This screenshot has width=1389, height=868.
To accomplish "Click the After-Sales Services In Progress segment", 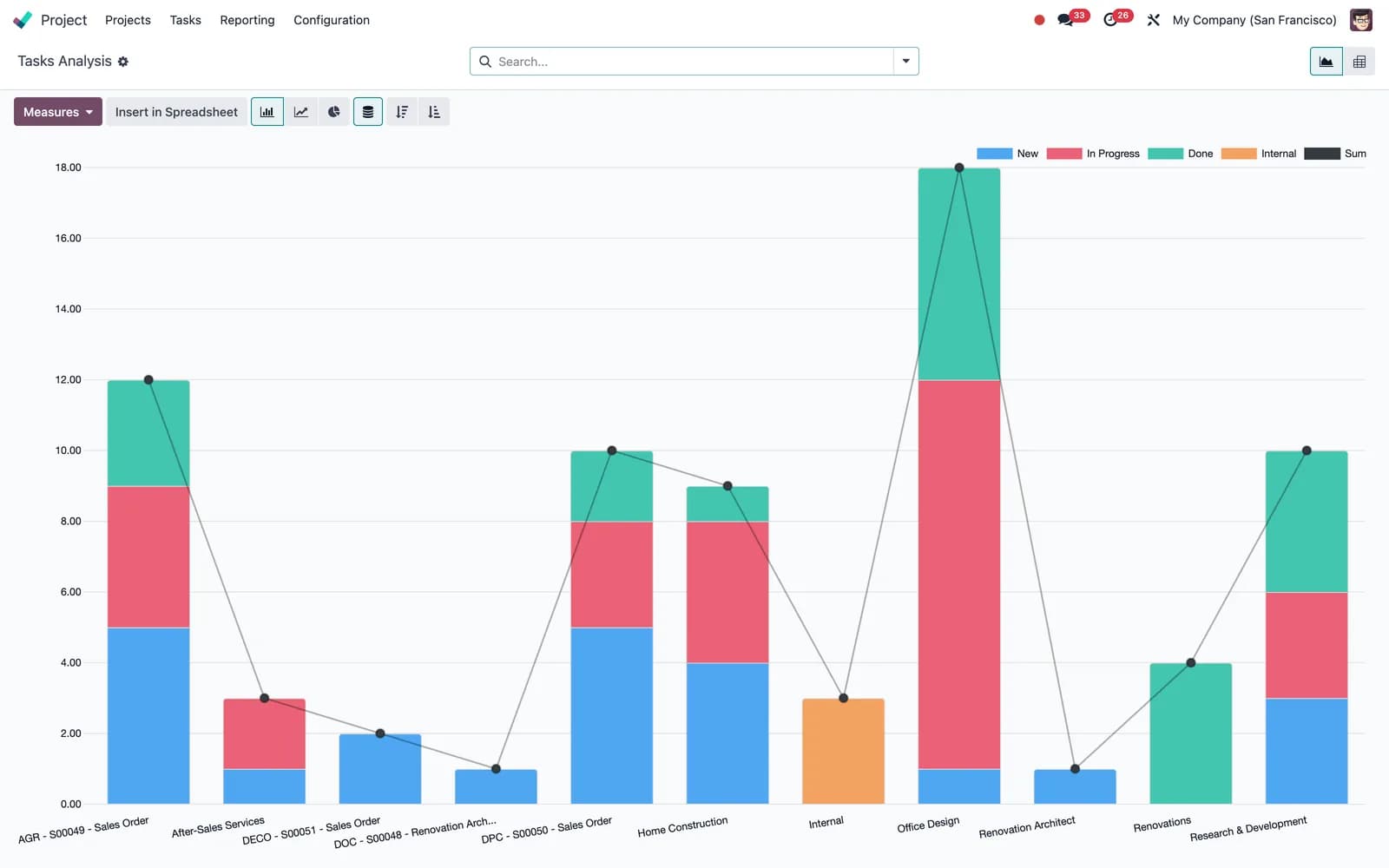I will (265, 733).
